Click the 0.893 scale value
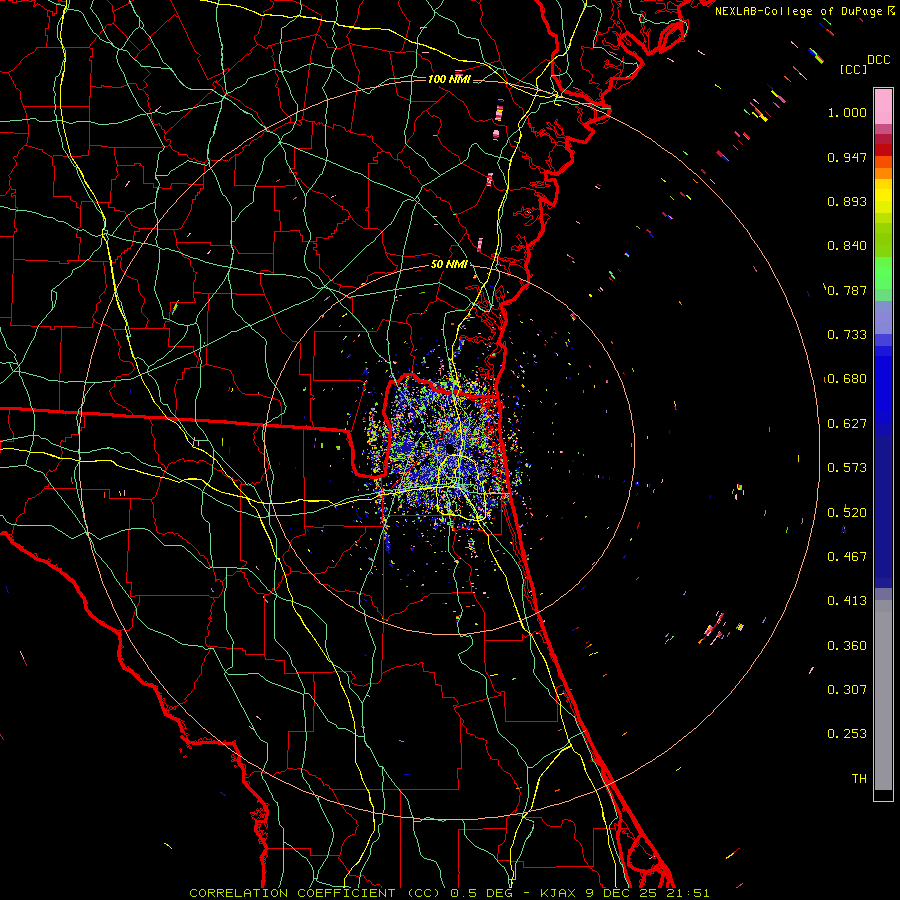This screenshot has width=900, height=900. 847,201
